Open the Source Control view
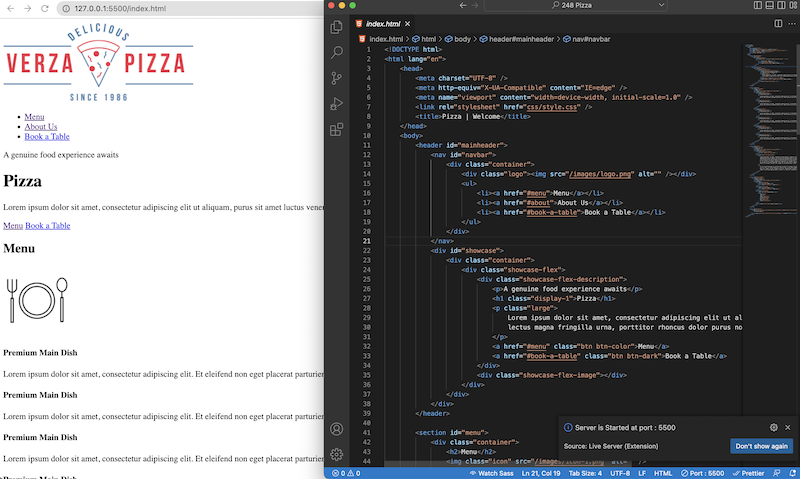The width and height of the screenshot is (800, 479). tap(337, 78)
